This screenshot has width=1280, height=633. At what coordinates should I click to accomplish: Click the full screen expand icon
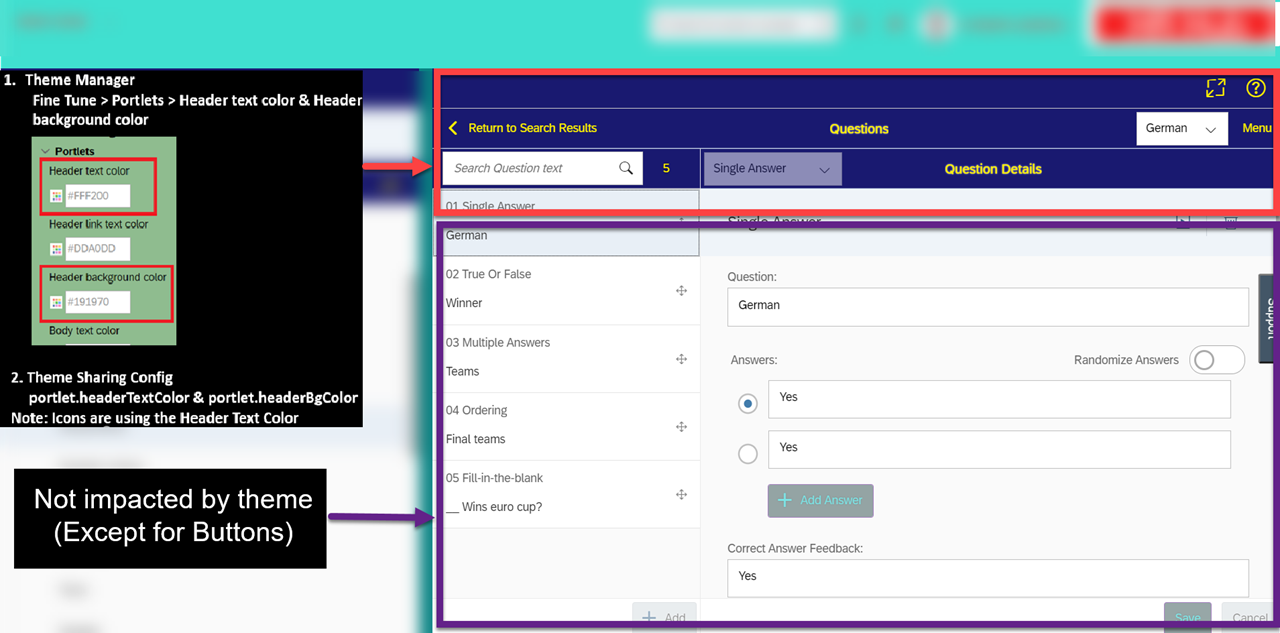[1215, 88]
